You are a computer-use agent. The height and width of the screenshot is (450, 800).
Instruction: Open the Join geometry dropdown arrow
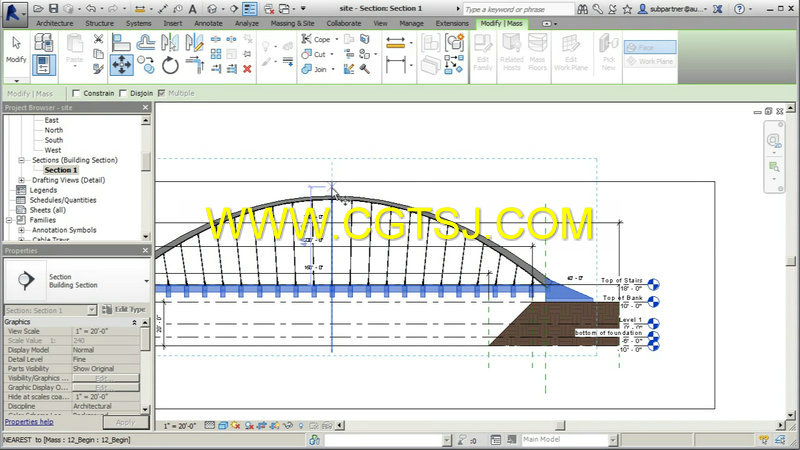point(333,69)
